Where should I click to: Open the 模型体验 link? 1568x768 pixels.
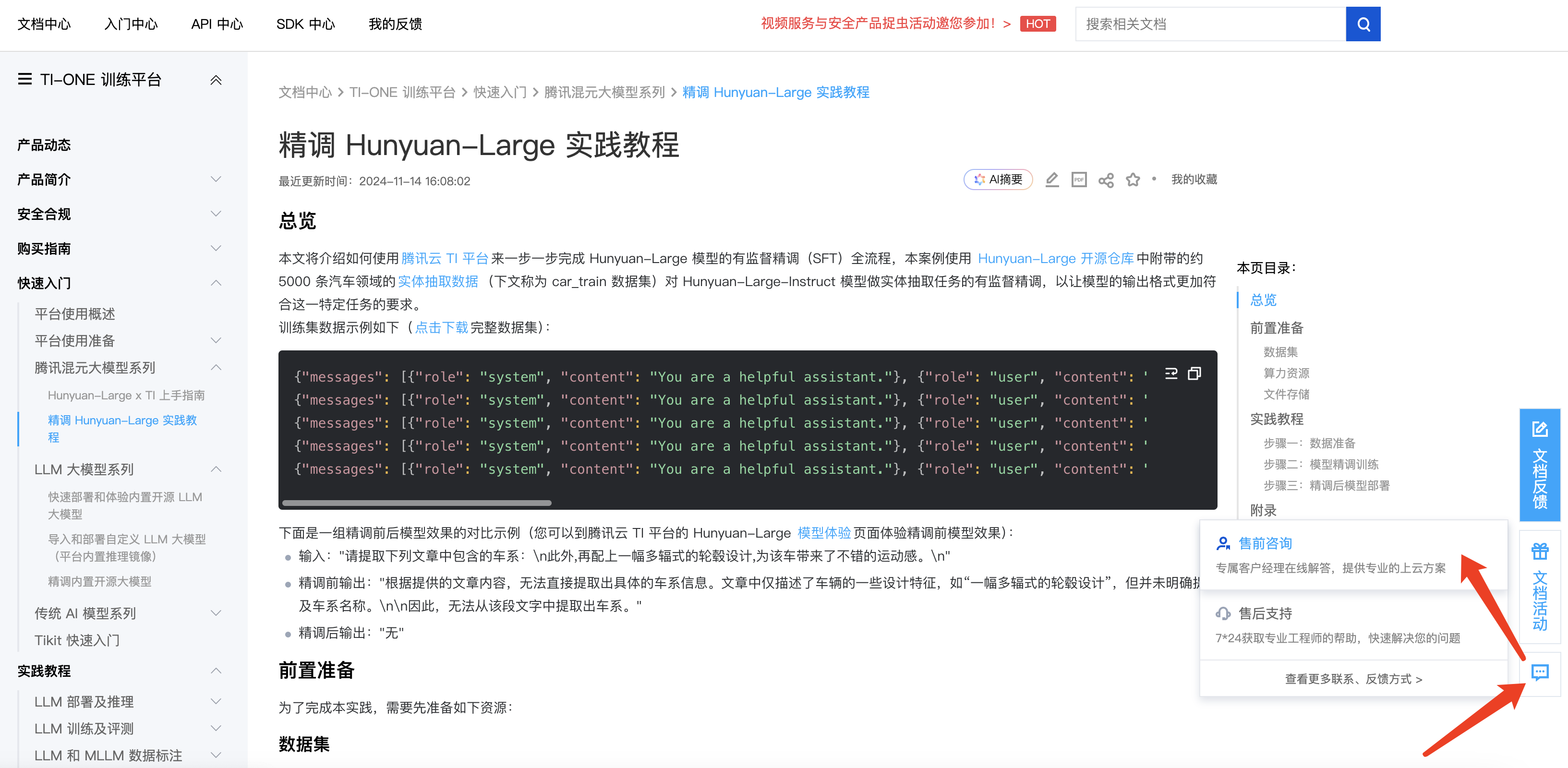823,533
